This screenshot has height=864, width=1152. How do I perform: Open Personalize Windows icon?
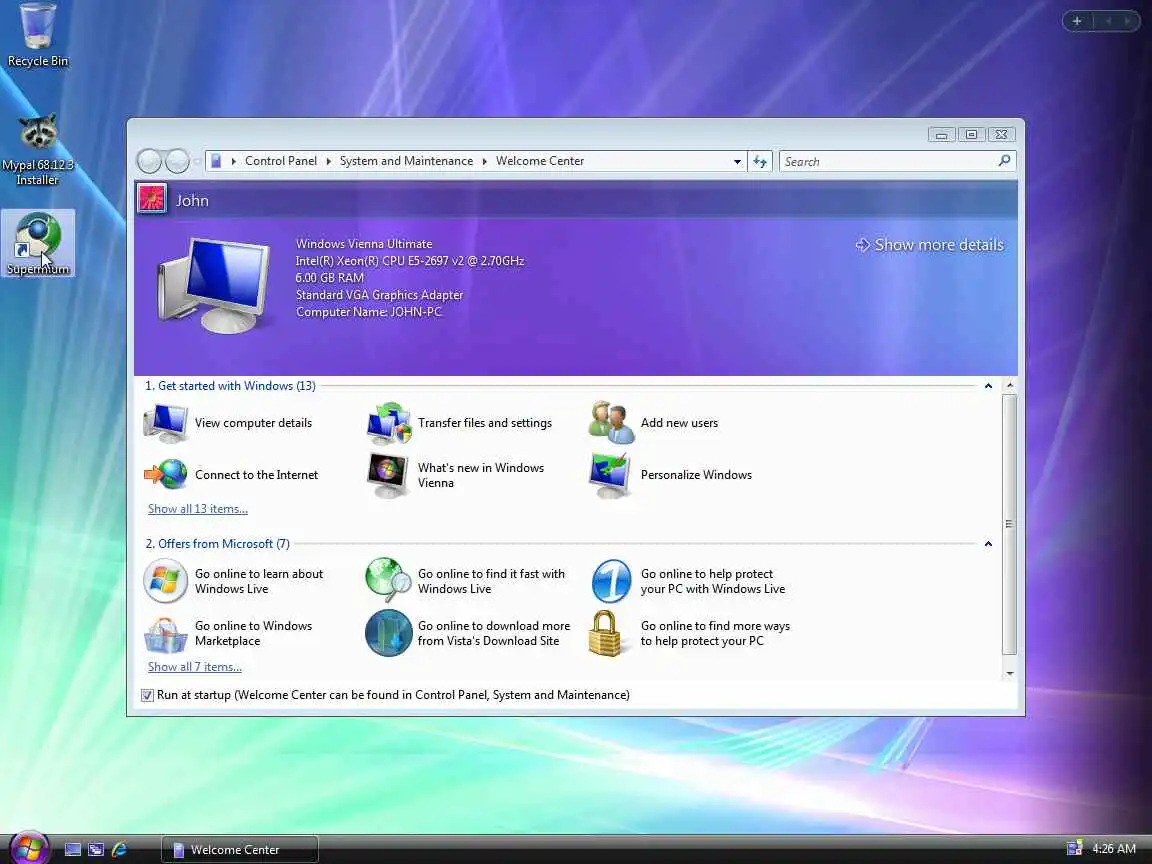point(611,475)
